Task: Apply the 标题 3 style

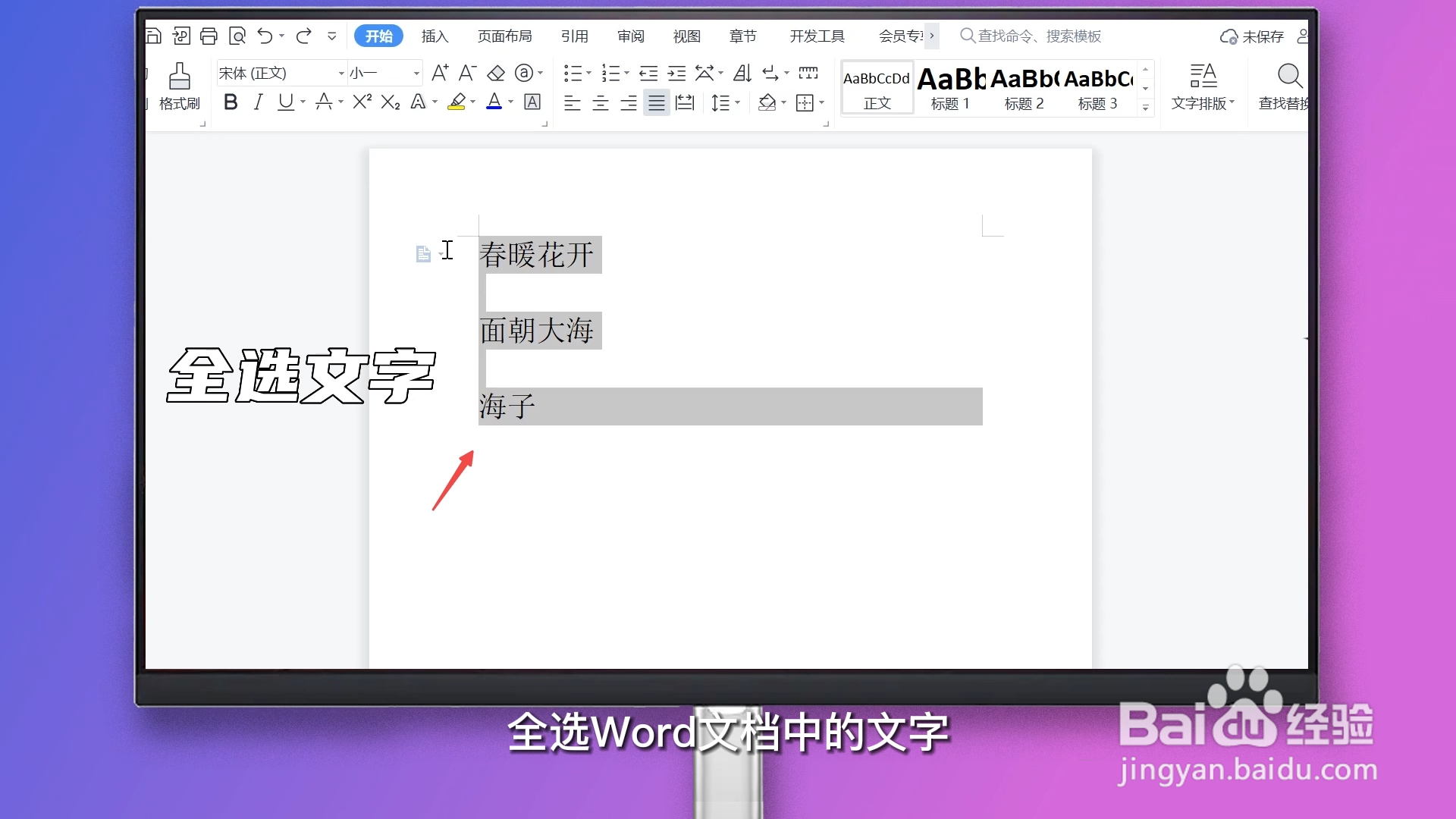Action: point(1097,88)
